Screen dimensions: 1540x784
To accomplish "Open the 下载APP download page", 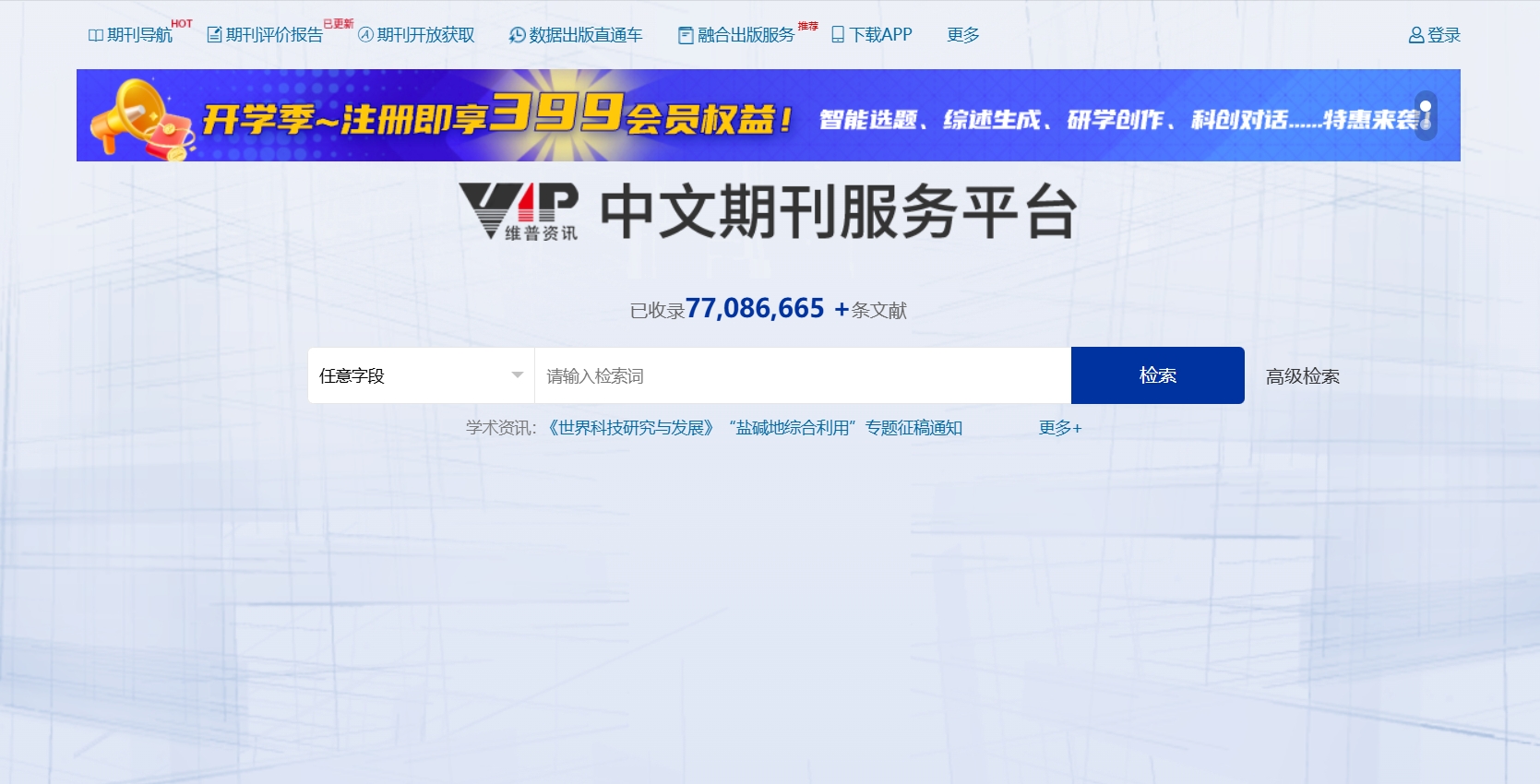I will pyautogui.click(x=880, y=35).
